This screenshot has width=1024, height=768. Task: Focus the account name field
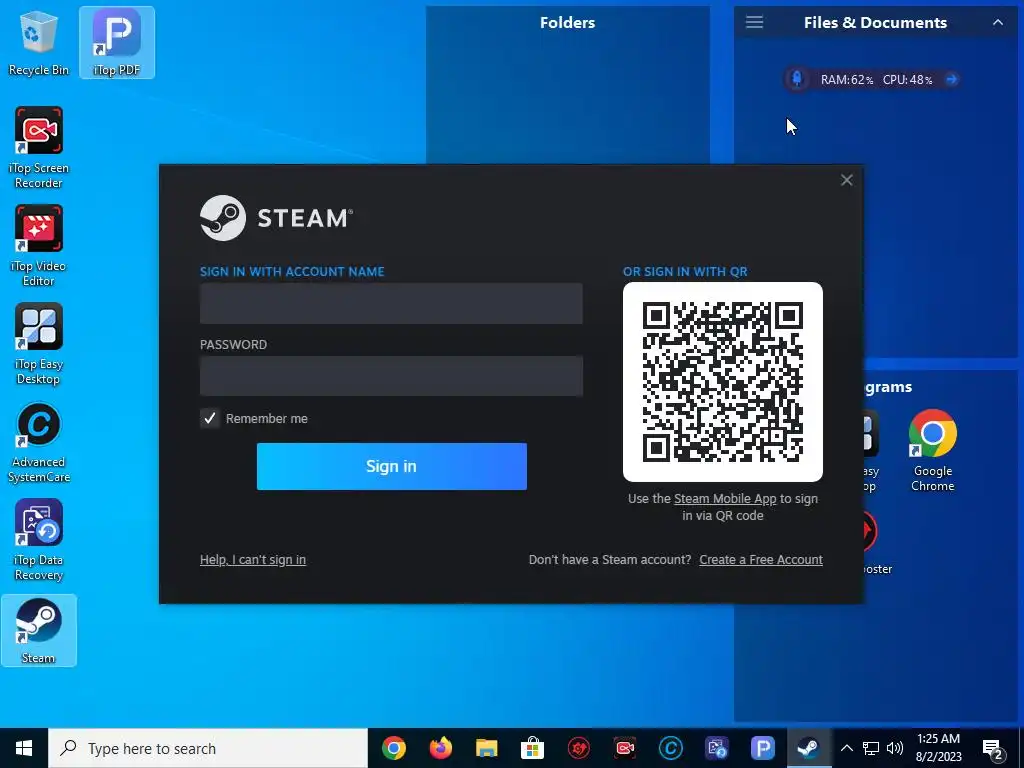[x=391, y=304]
